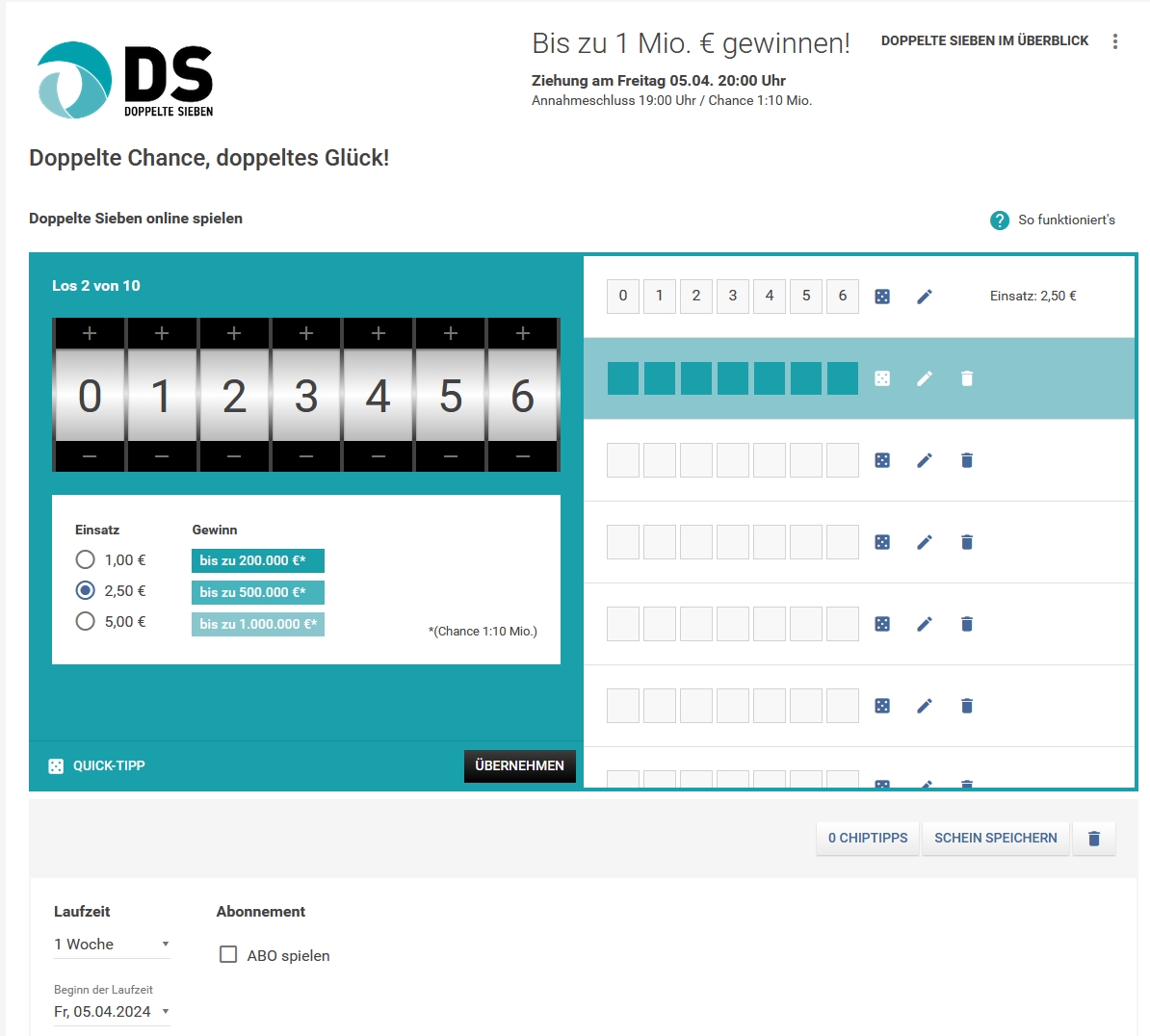The height and width of the screenshot is (1036, 1150).
Task: Click the pencil icon in the sixth ticket row
Action: click(x=924, y=706)
